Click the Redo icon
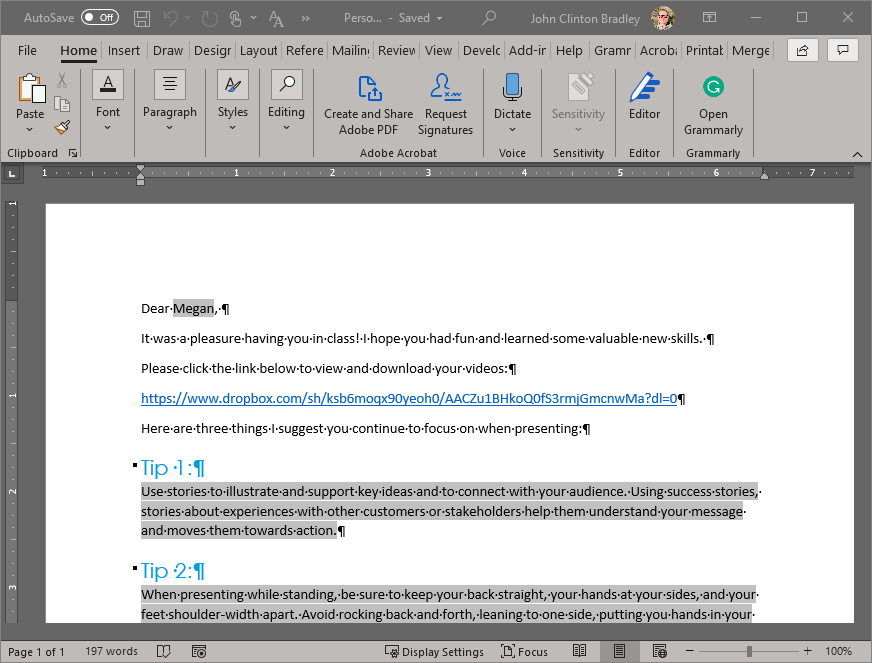 (x=209, y=18)
